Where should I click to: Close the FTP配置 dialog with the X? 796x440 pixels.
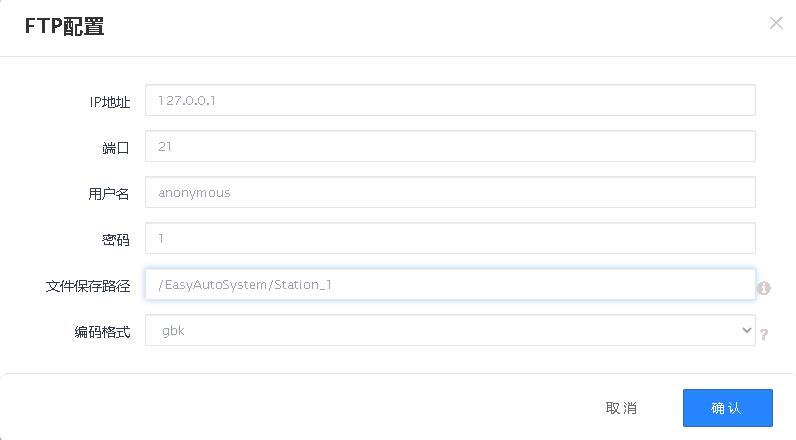[x=776, y=23]
